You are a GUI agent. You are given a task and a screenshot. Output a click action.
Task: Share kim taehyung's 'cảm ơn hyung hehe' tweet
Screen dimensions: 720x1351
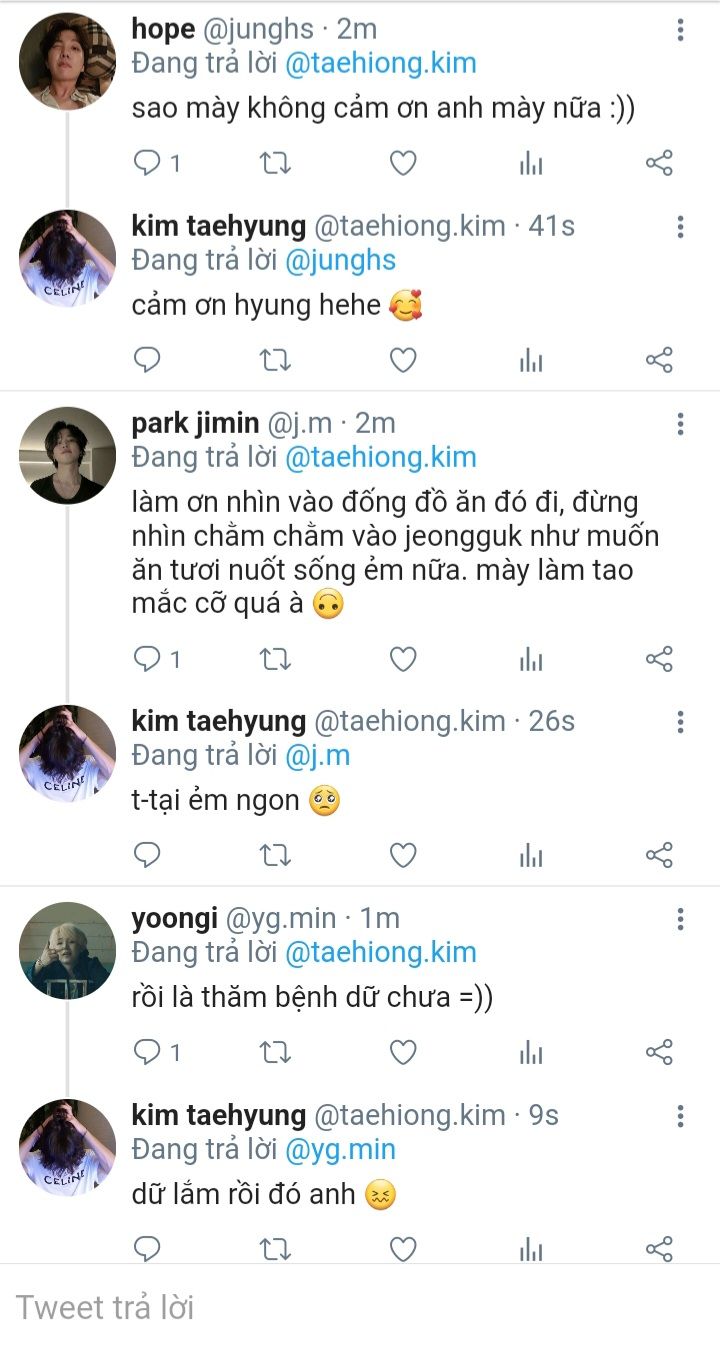[659, 360]
